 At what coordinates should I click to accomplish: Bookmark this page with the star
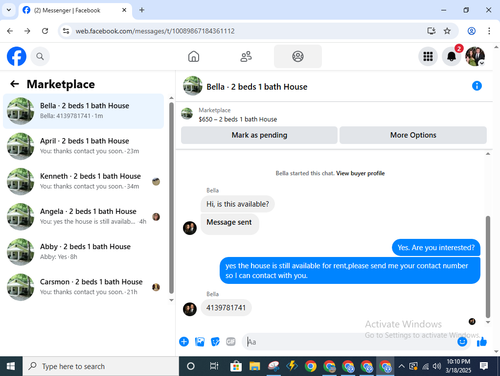447,31
